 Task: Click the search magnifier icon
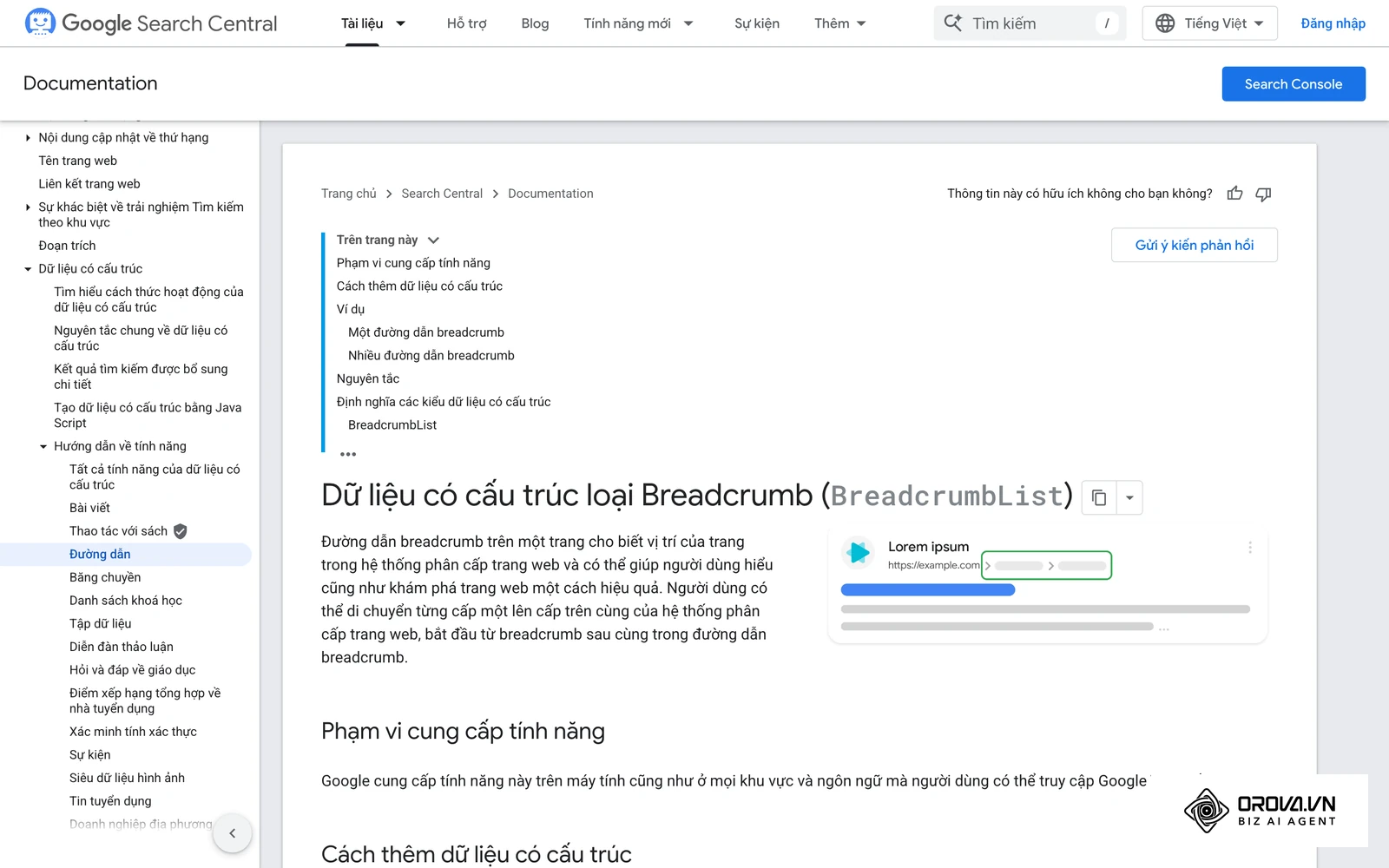(x=952, y=23)
